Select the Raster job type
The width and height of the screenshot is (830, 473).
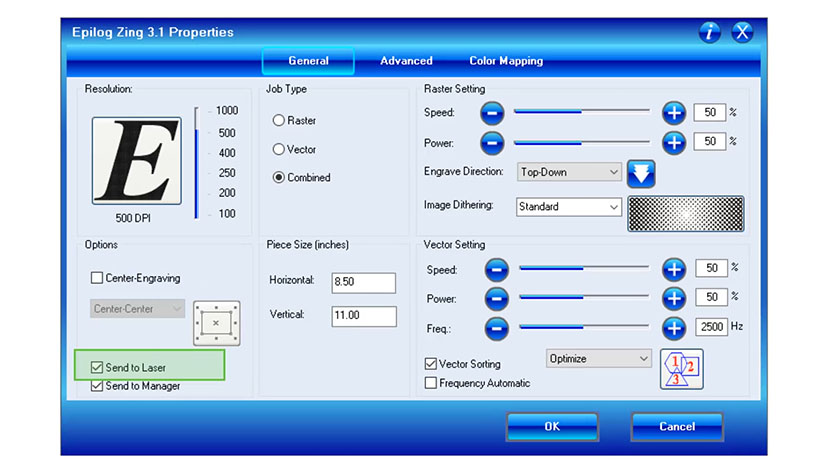[x=279, y=121]
